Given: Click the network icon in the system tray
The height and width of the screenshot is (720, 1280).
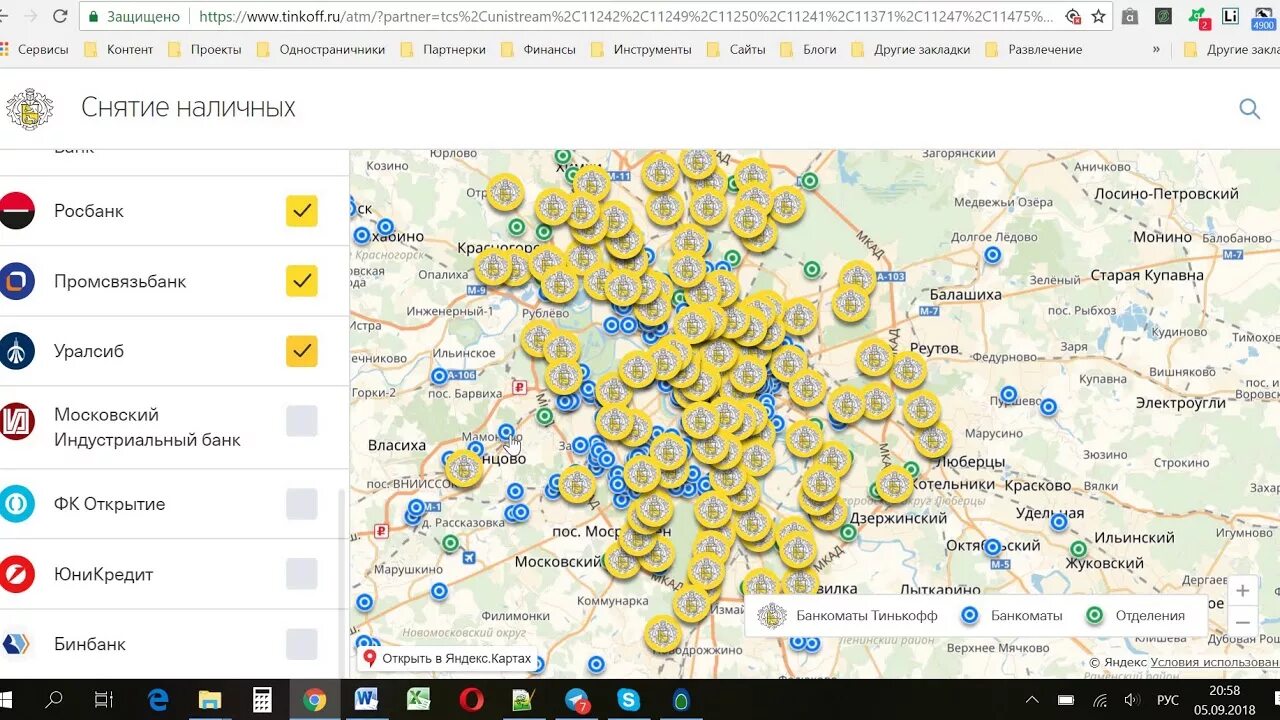Looking at the screenshot, I should (1100, 700).
